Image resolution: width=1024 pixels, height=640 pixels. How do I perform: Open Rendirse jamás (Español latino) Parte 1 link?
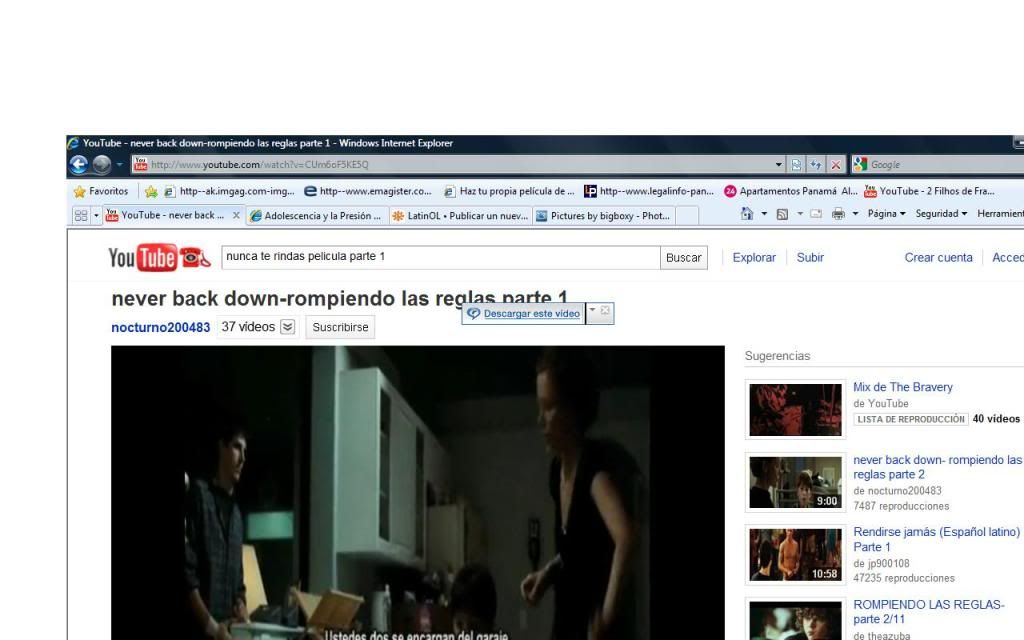pyautogui.click(x=936, y=539)
